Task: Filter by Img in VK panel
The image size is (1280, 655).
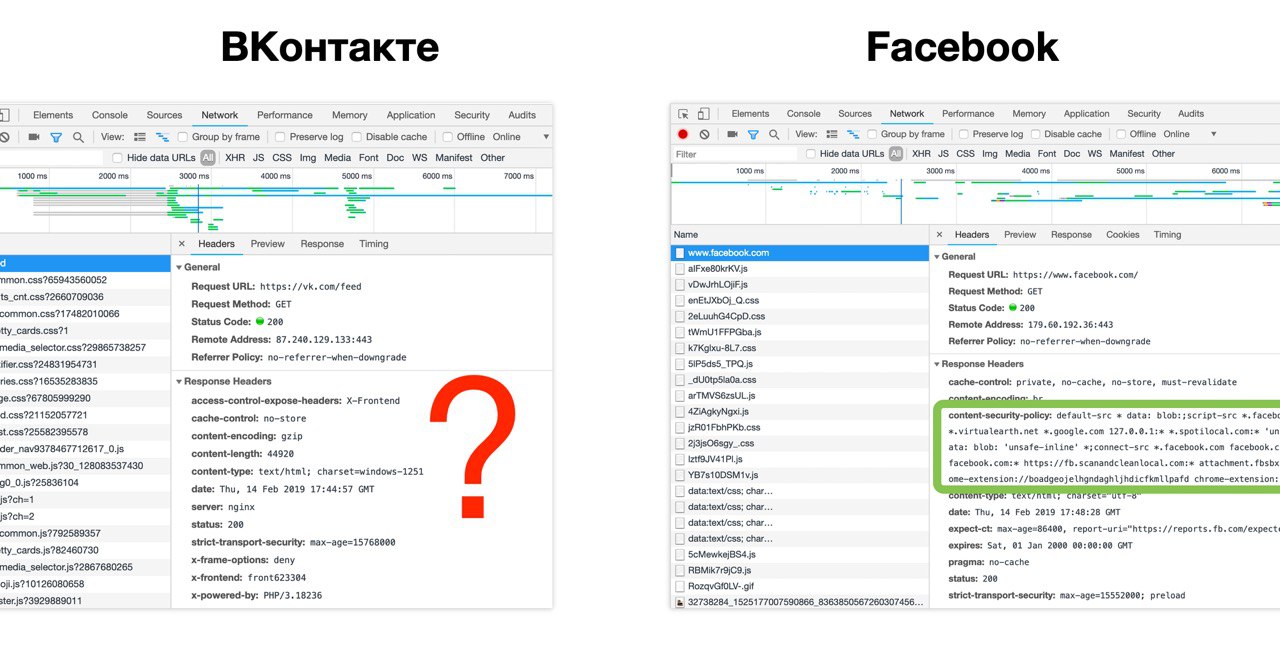Action: pos(308,158)
